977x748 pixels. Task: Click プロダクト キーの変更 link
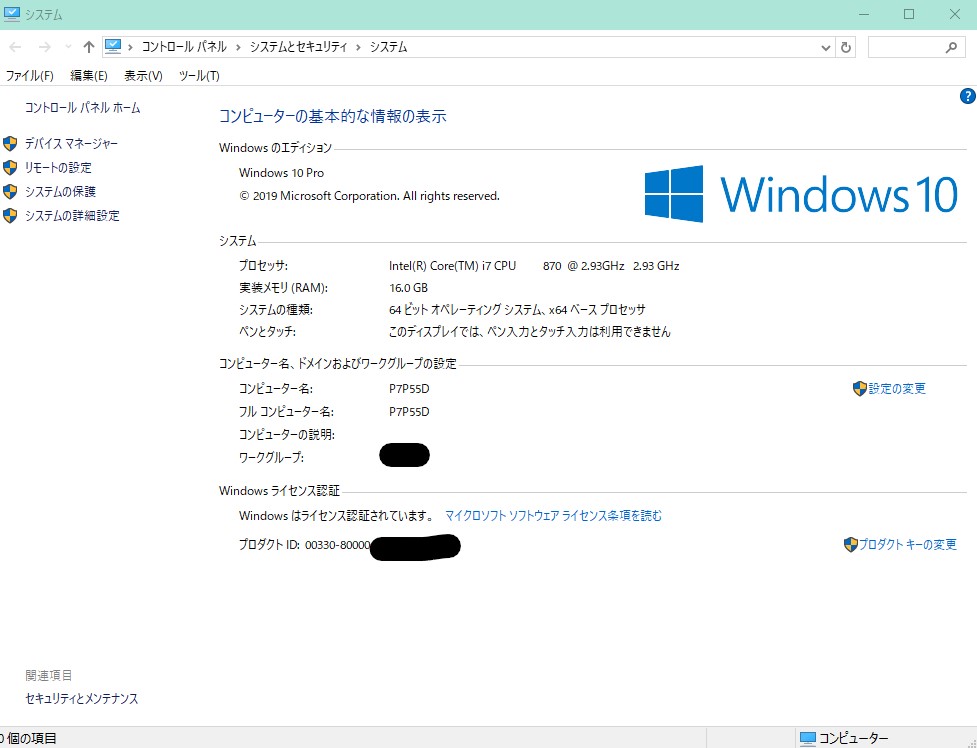[907, 545]
